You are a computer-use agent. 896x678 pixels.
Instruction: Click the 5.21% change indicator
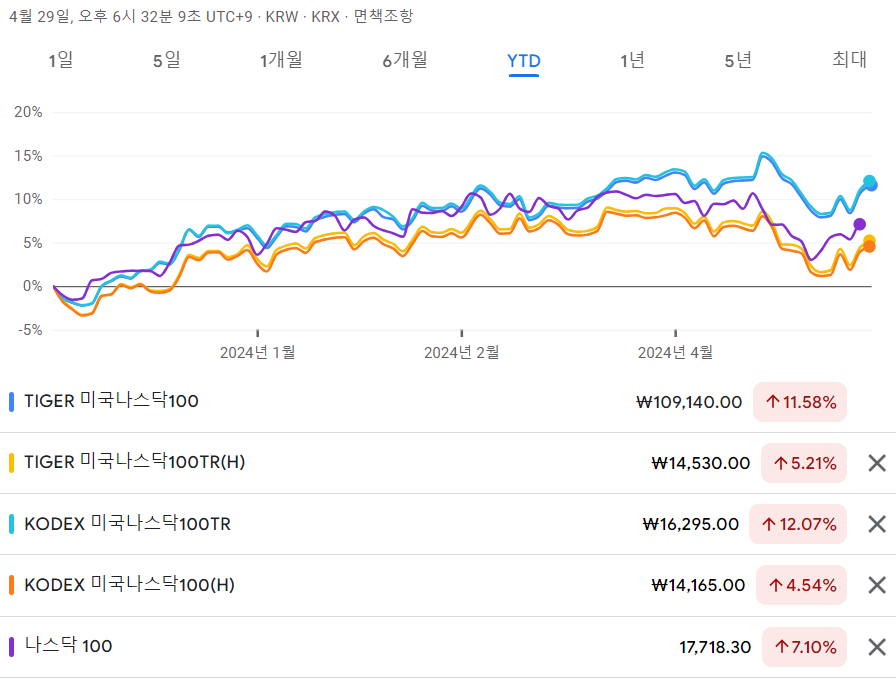coord(803,463)
